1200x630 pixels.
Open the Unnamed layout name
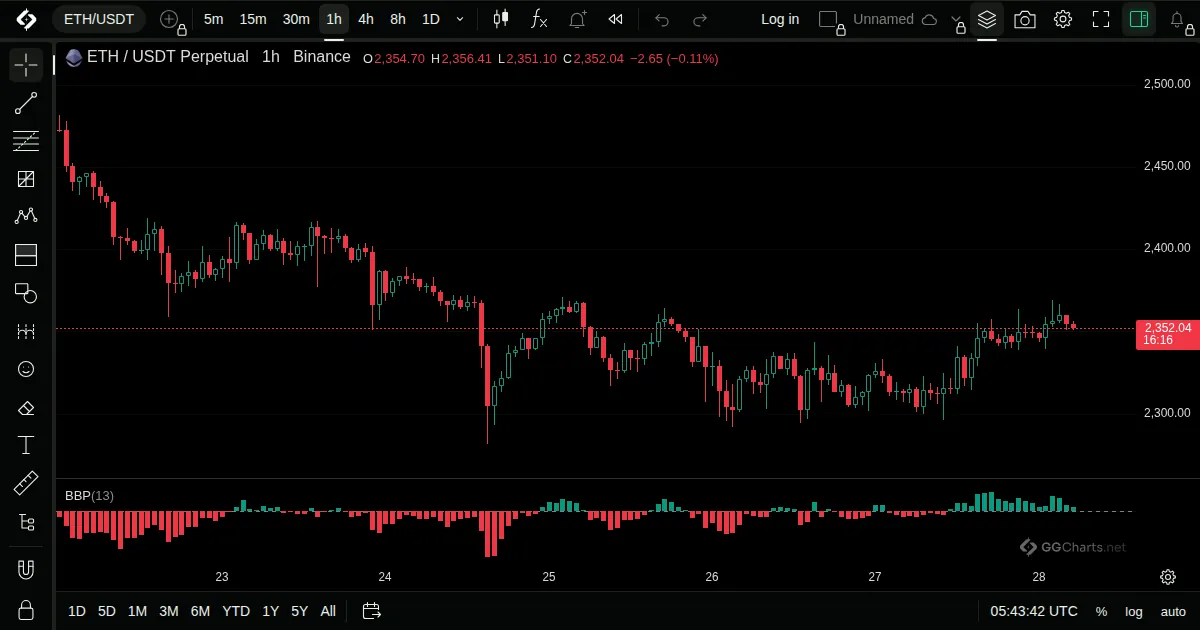[x=883, y=19]
